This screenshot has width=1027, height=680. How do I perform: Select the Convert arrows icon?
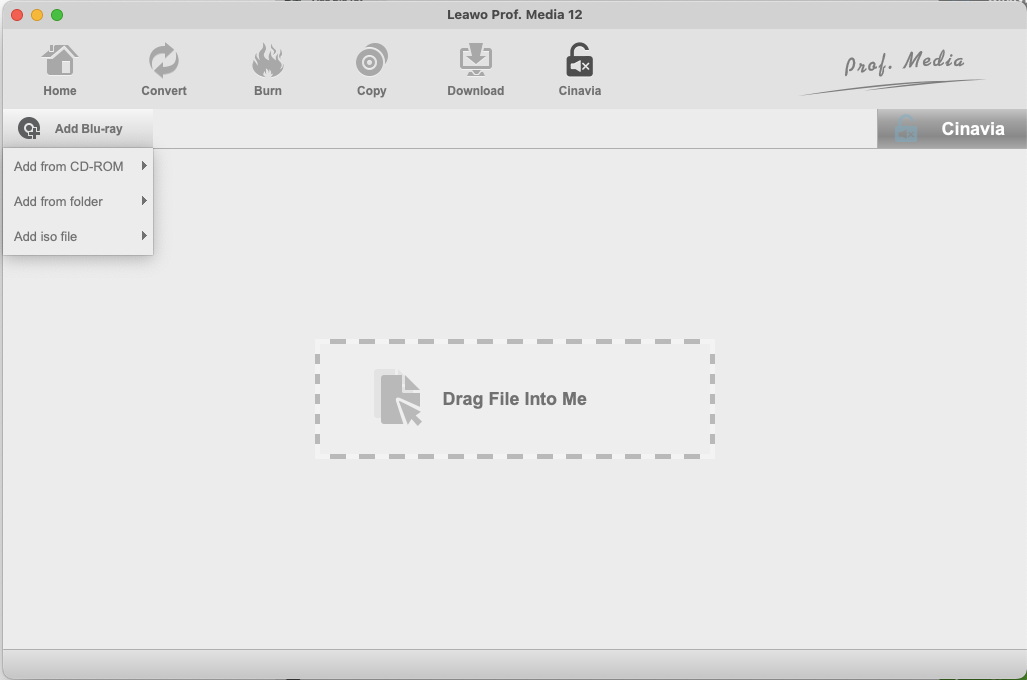(164, 60)
